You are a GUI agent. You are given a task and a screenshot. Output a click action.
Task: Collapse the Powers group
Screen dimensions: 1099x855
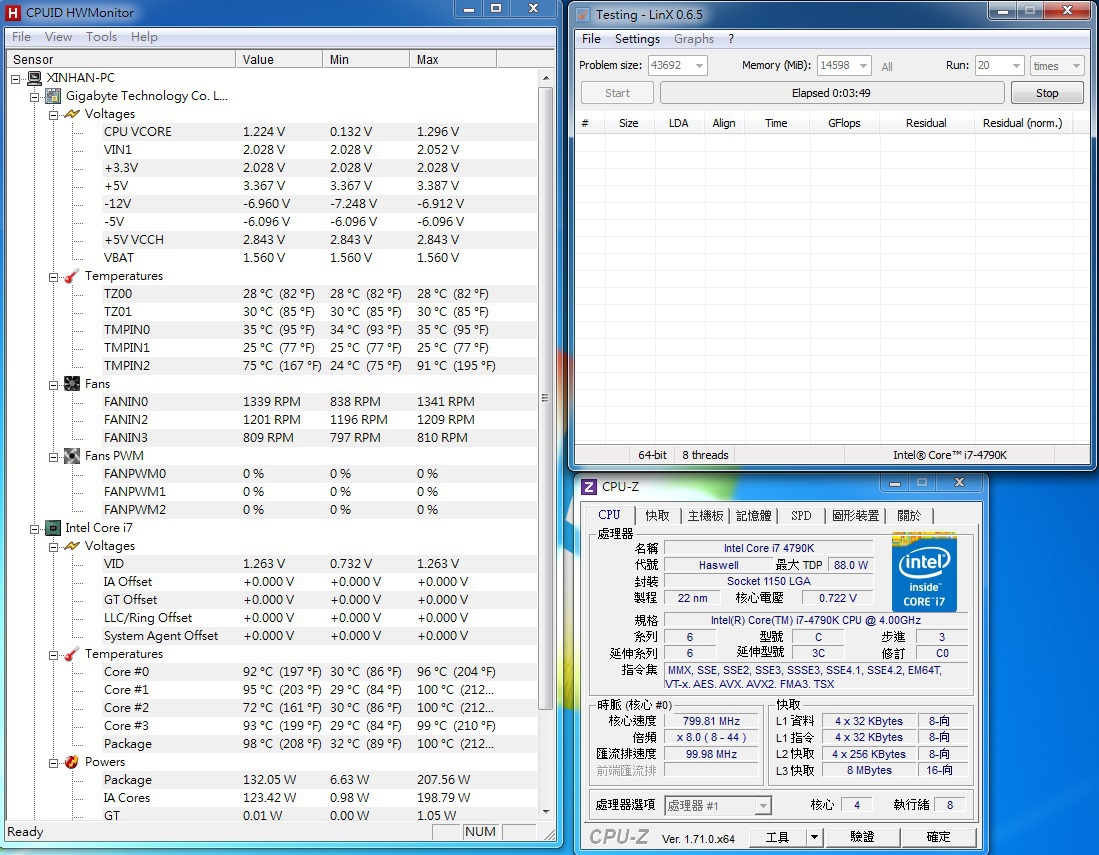(53, 763)
